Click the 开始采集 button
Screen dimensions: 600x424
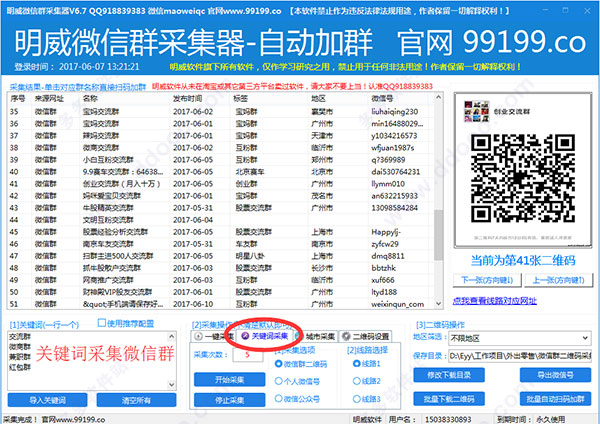[229, 379]
